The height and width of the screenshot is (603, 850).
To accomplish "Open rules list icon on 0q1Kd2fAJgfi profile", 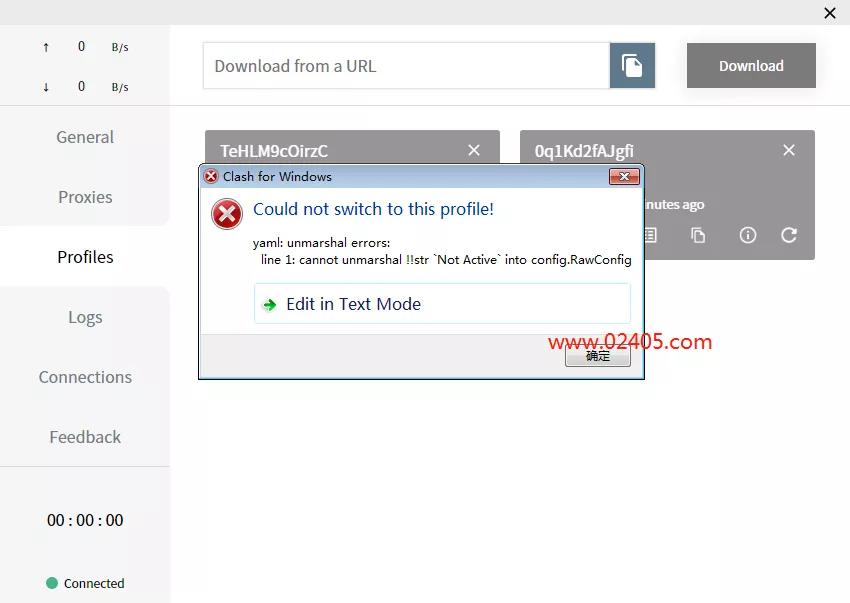I will click(651, 235).
